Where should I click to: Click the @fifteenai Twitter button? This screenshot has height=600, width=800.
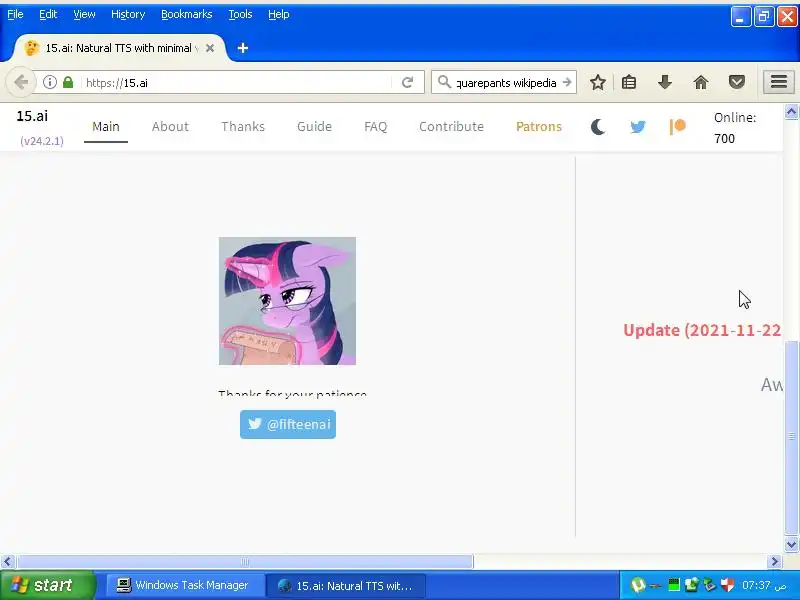[x=288, y=424]
